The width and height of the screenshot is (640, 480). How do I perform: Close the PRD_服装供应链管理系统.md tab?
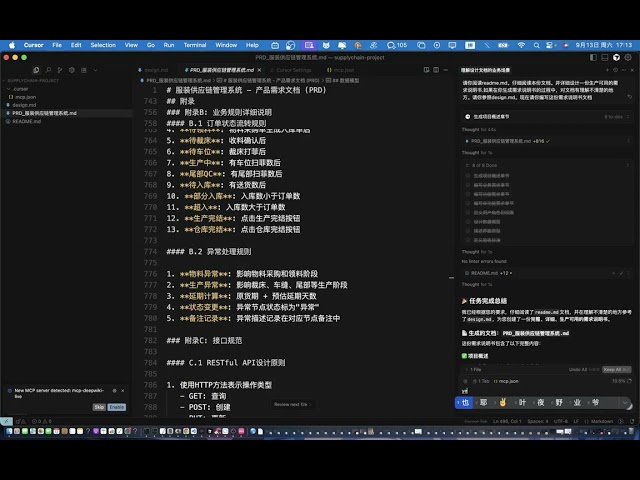click(x=260, y=70)
